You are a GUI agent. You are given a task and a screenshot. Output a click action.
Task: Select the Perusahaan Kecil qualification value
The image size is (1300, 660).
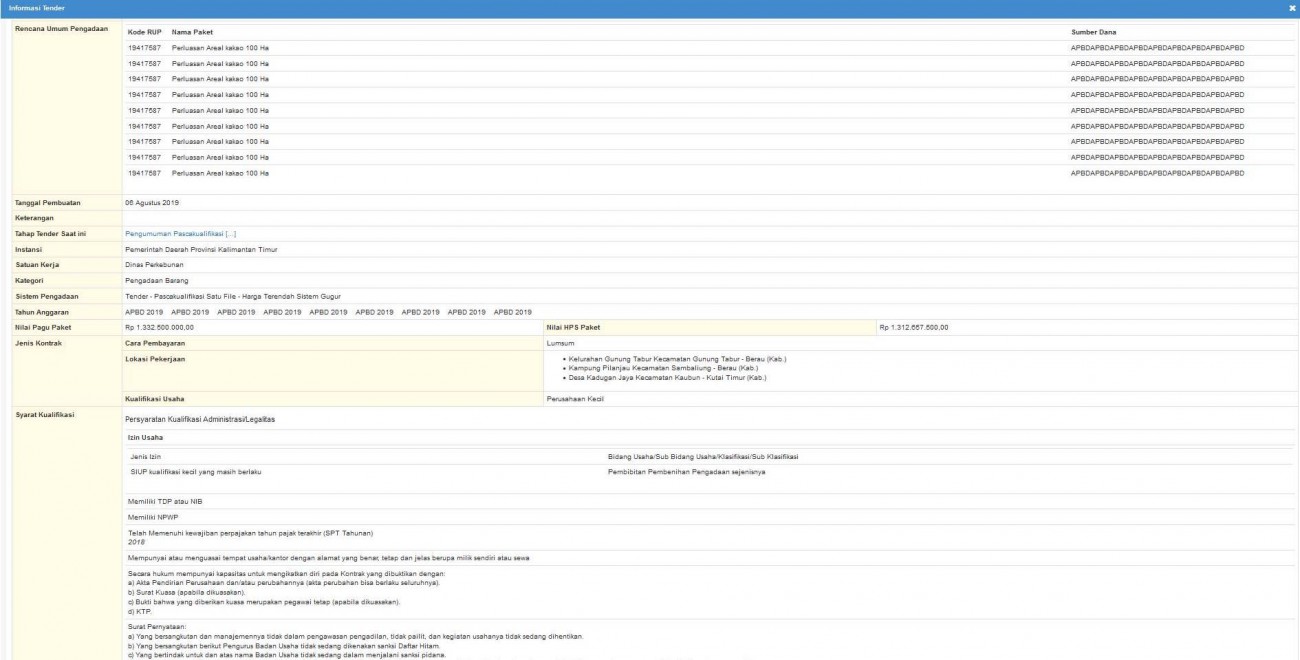[575, 398]
